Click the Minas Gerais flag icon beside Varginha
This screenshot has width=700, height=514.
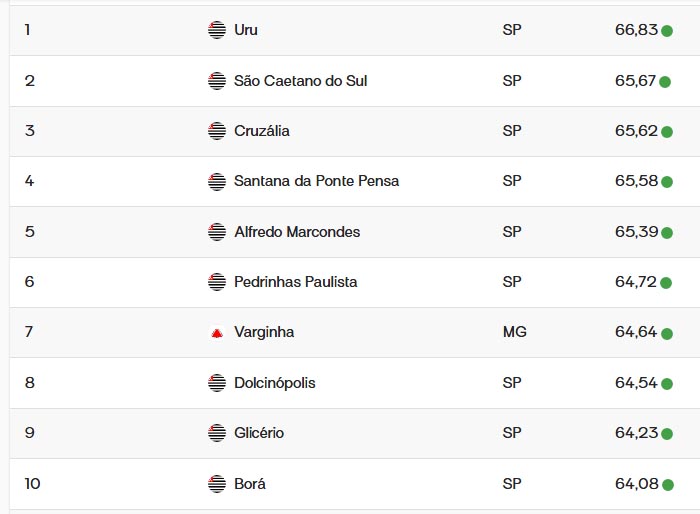point(217,333)
